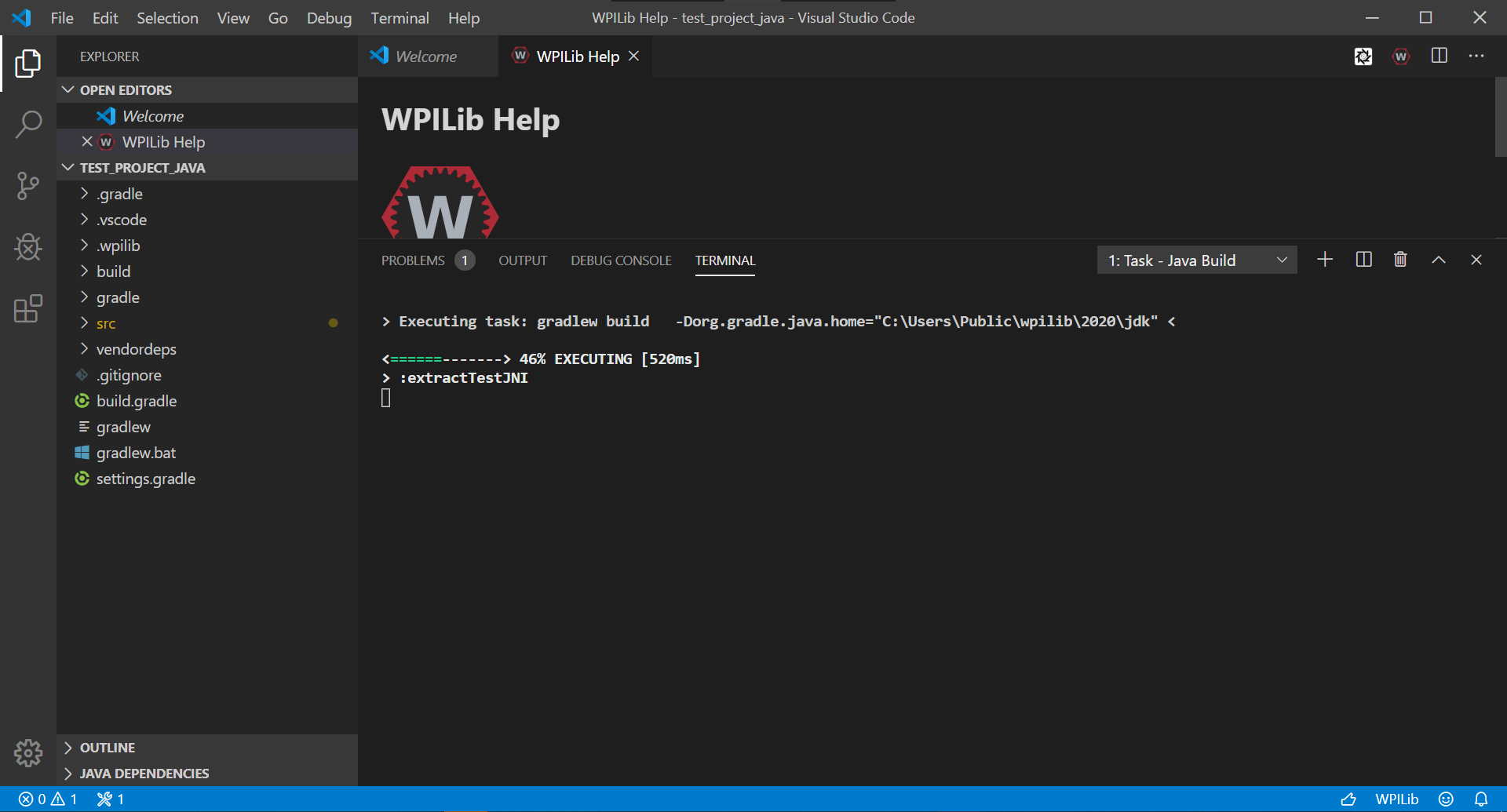1507x812 pixels.
Task: Select the TERMINAL panel tab
Action: [725, 260]
